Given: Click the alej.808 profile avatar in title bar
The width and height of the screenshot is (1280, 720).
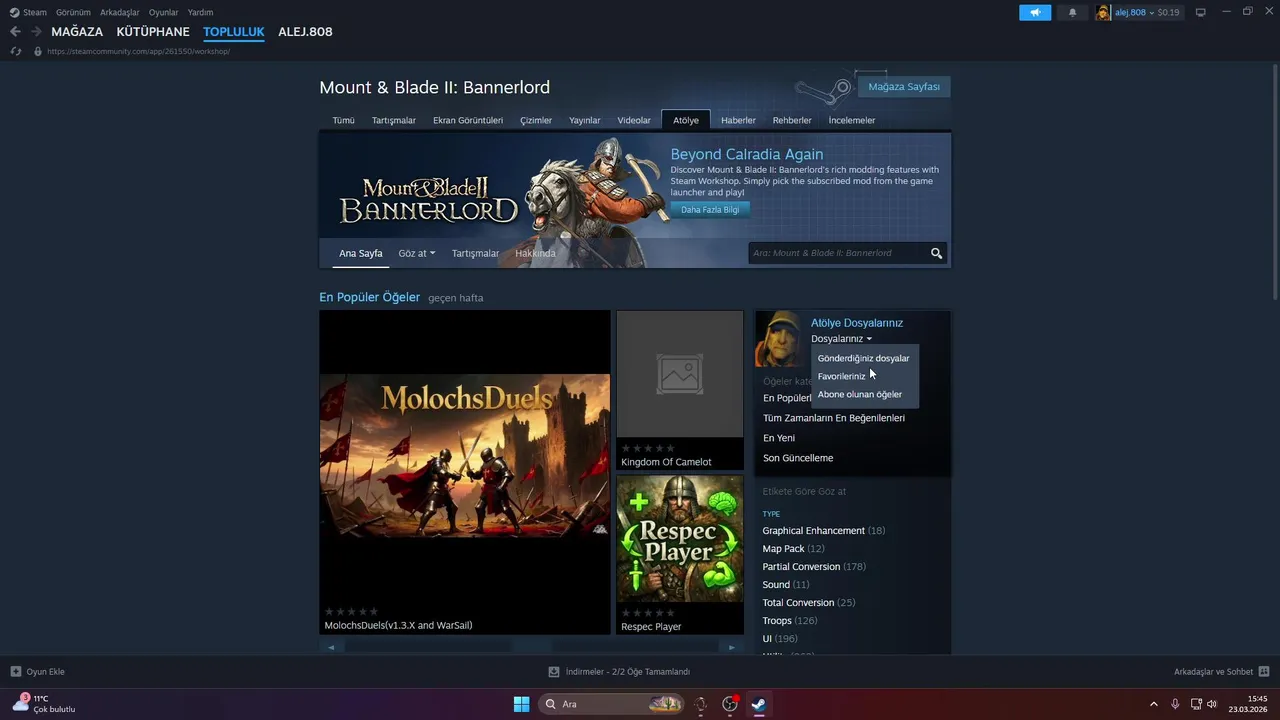Looking at the screenshot, I should 1104,12.
